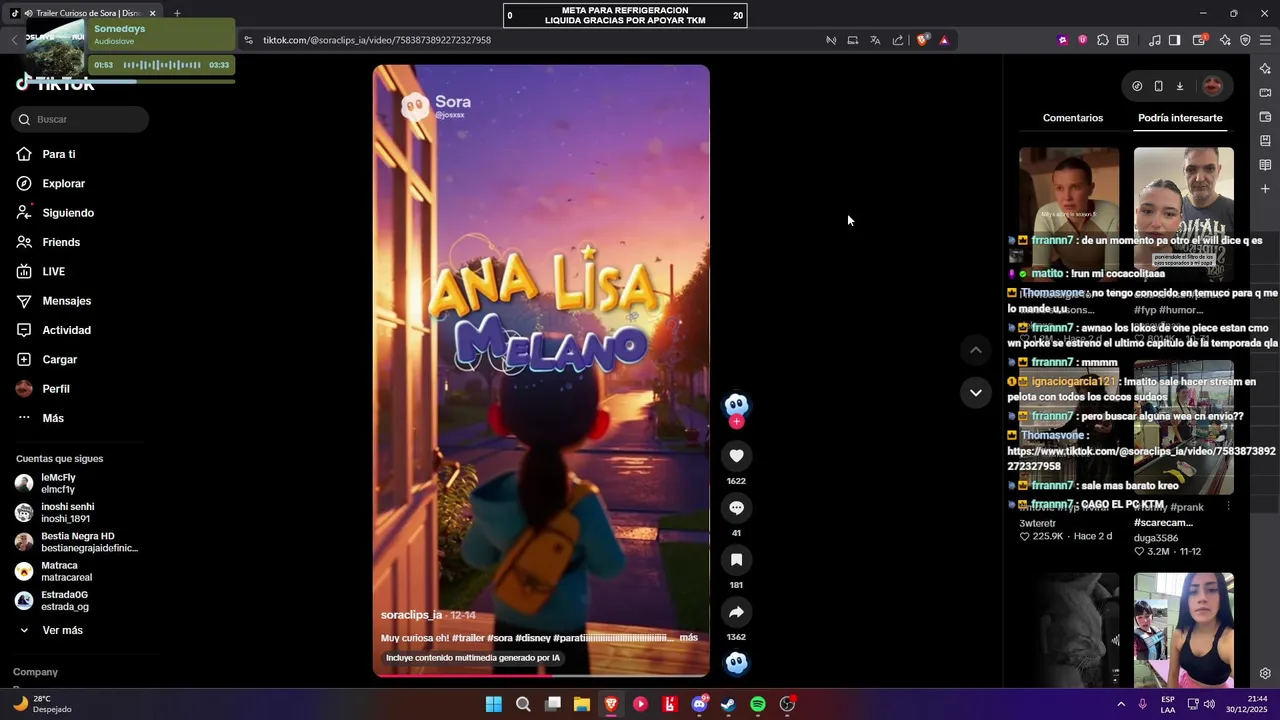Open File Explorer from taskbar
This screenshot has height=720, width=1280.
click(x=582, y=704)
